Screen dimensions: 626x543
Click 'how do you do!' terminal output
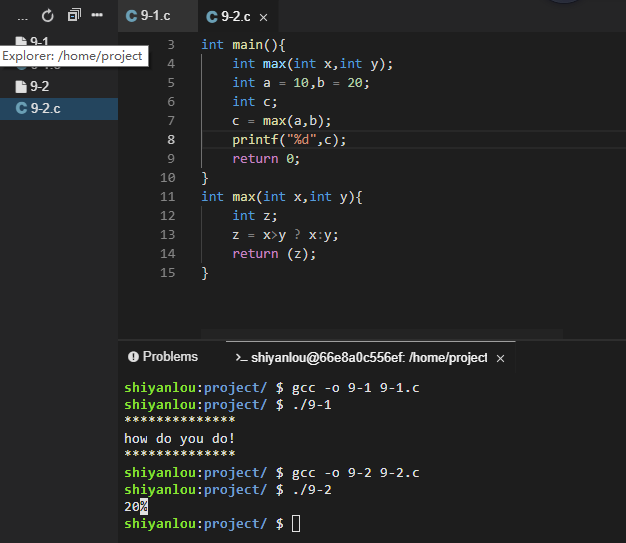point(179,439)
